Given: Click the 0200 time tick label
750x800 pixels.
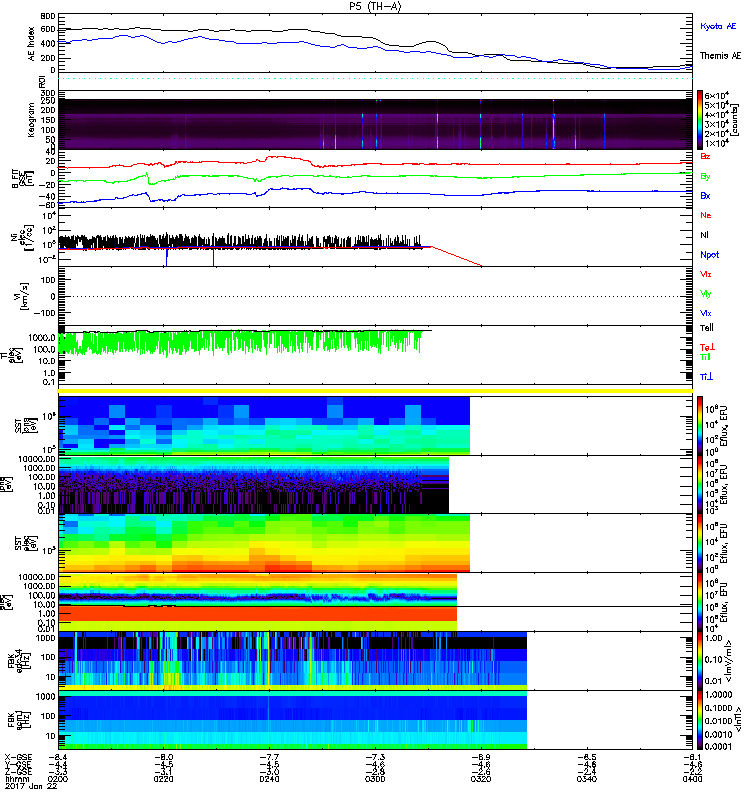Looking at the screenshot, I should click(58, 779).
